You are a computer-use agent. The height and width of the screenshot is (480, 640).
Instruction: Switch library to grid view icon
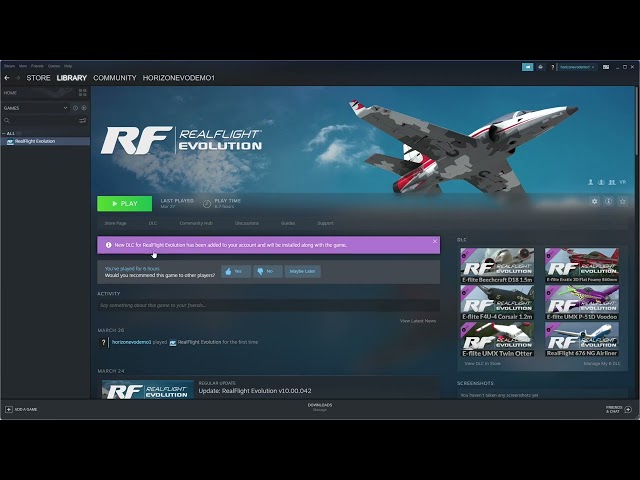point(82,93)
